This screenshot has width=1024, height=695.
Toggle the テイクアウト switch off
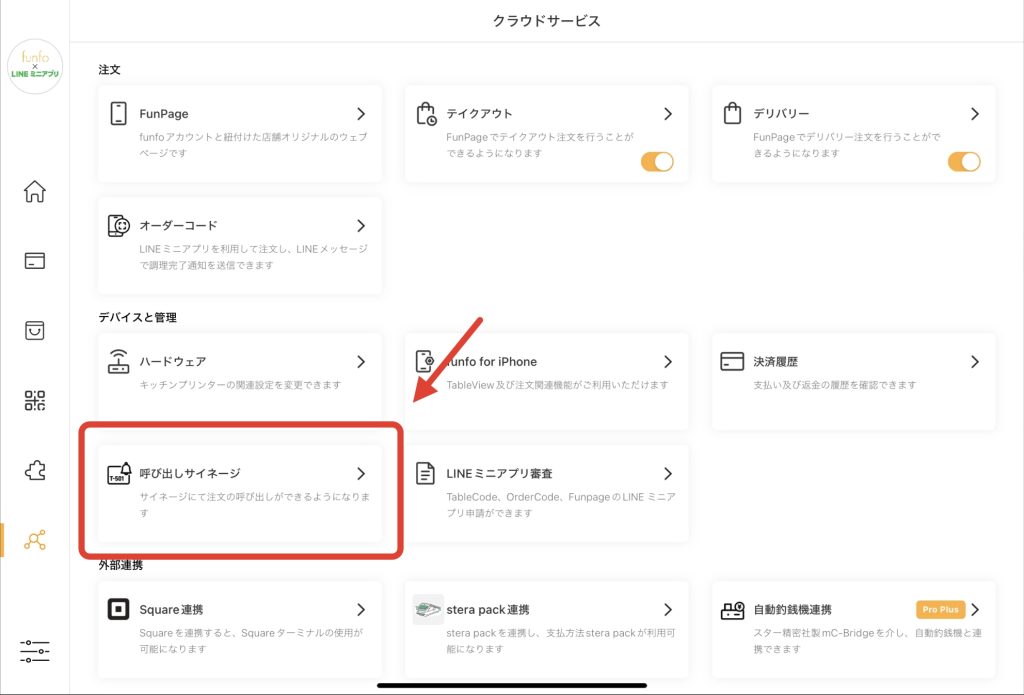(x=657, y=161)
